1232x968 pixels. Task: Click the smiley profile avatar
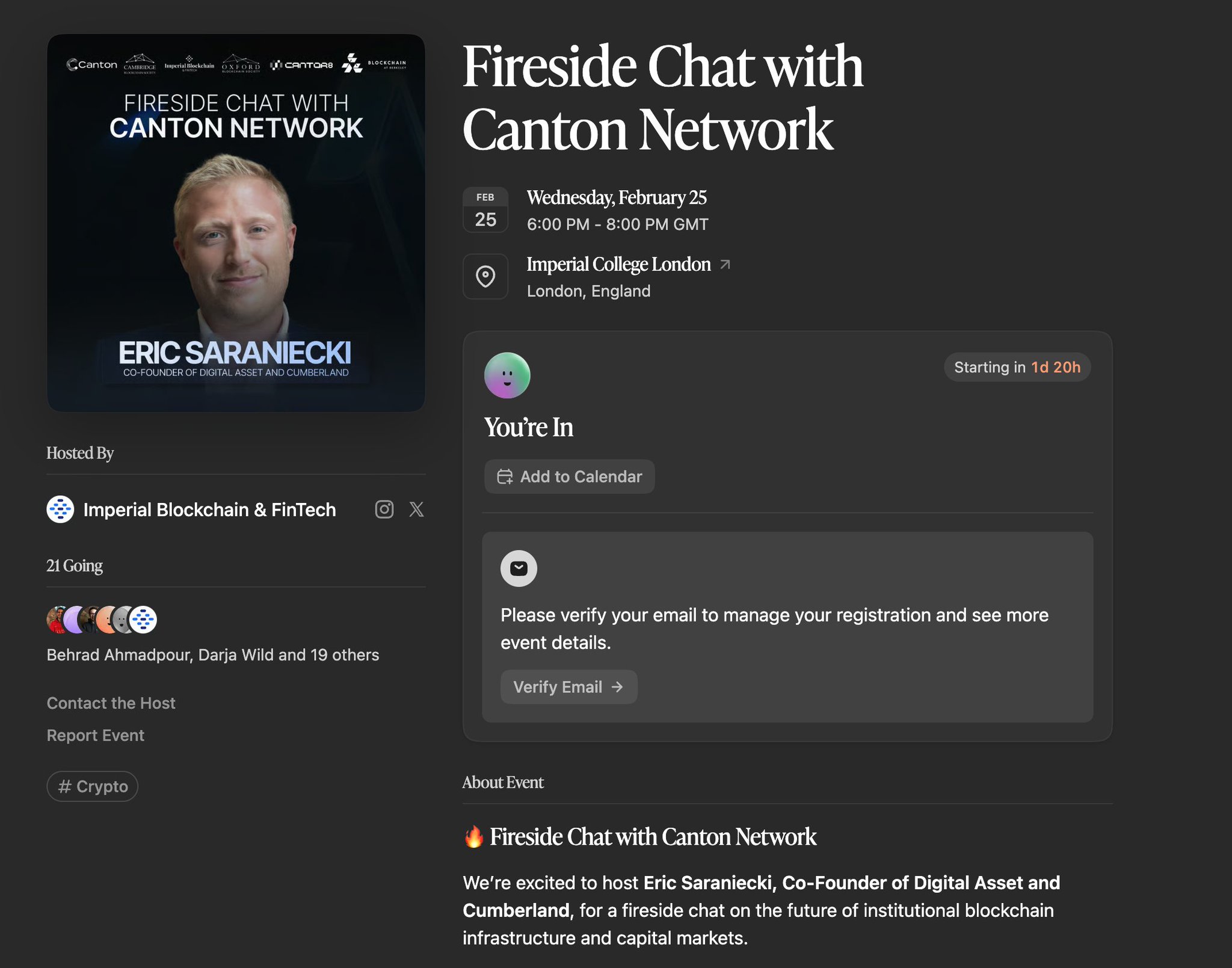point(507,375)
